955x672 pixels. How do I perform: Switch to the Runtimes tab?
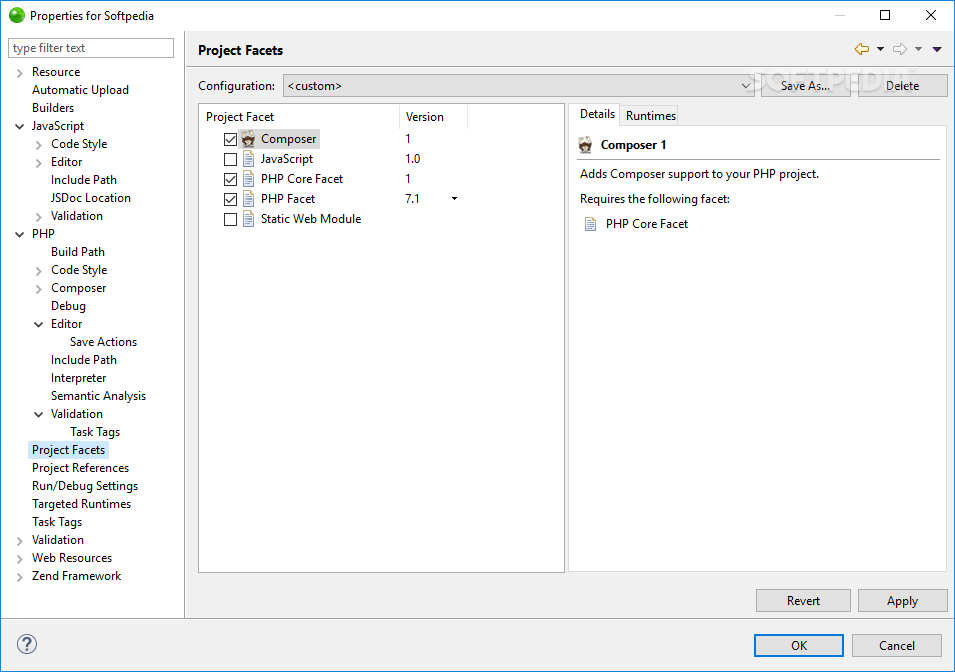pyautogui.click(x=650, y=115)
